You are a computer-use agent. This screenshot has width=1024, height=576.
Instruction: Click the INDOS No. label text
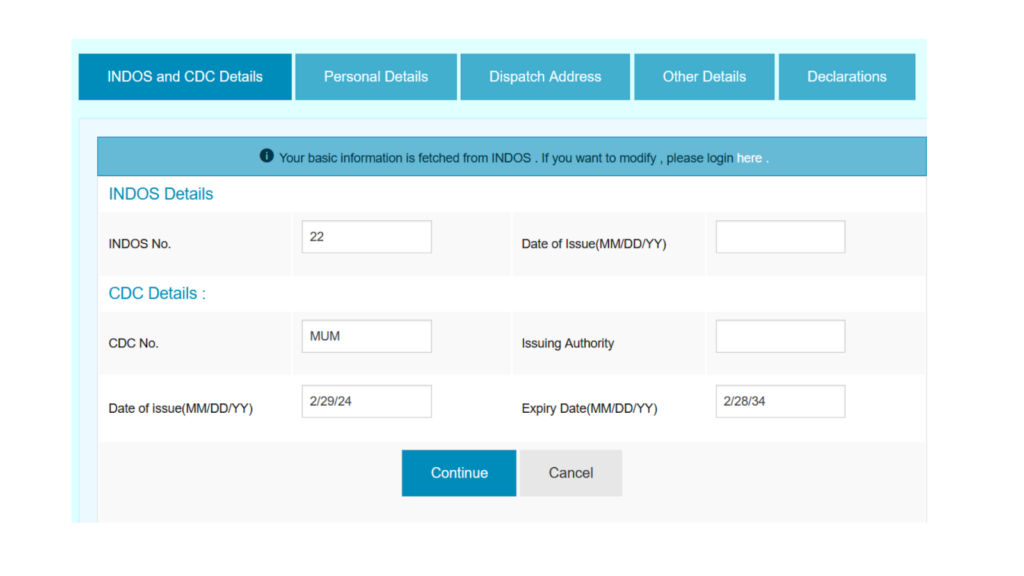tap(140, 244)
